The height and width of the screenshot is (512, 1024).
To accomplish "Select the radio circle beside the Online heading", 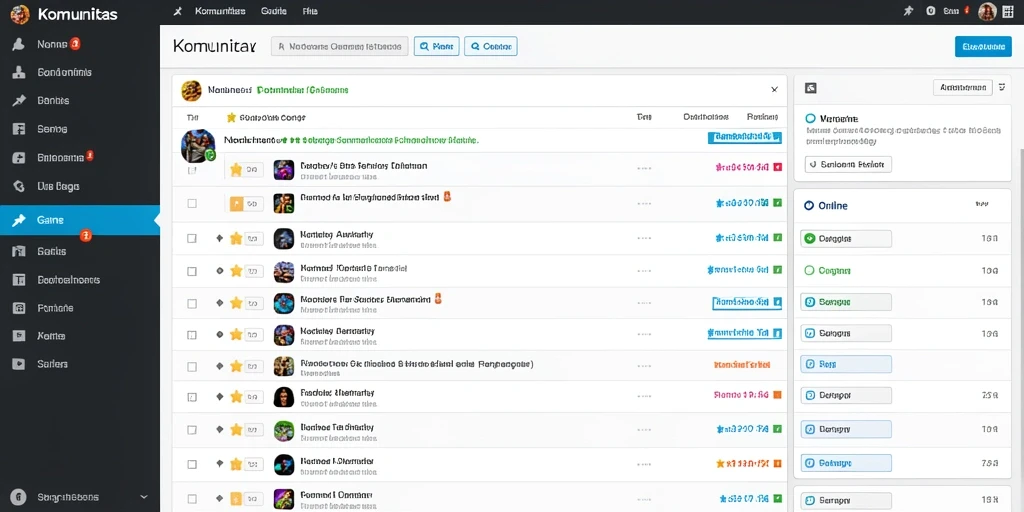I will pyautogui.click(x=809, y=205).
